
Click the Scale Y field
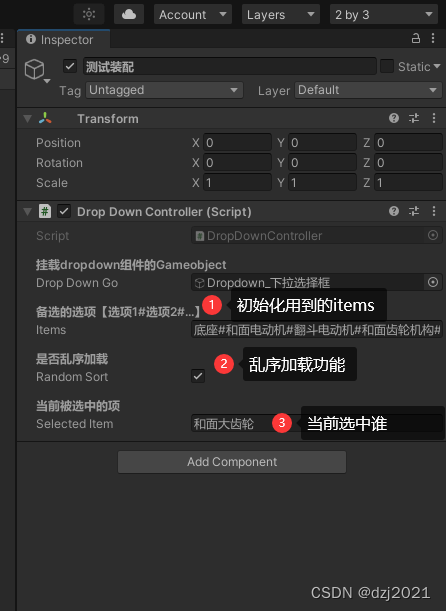tap(322, 182)
